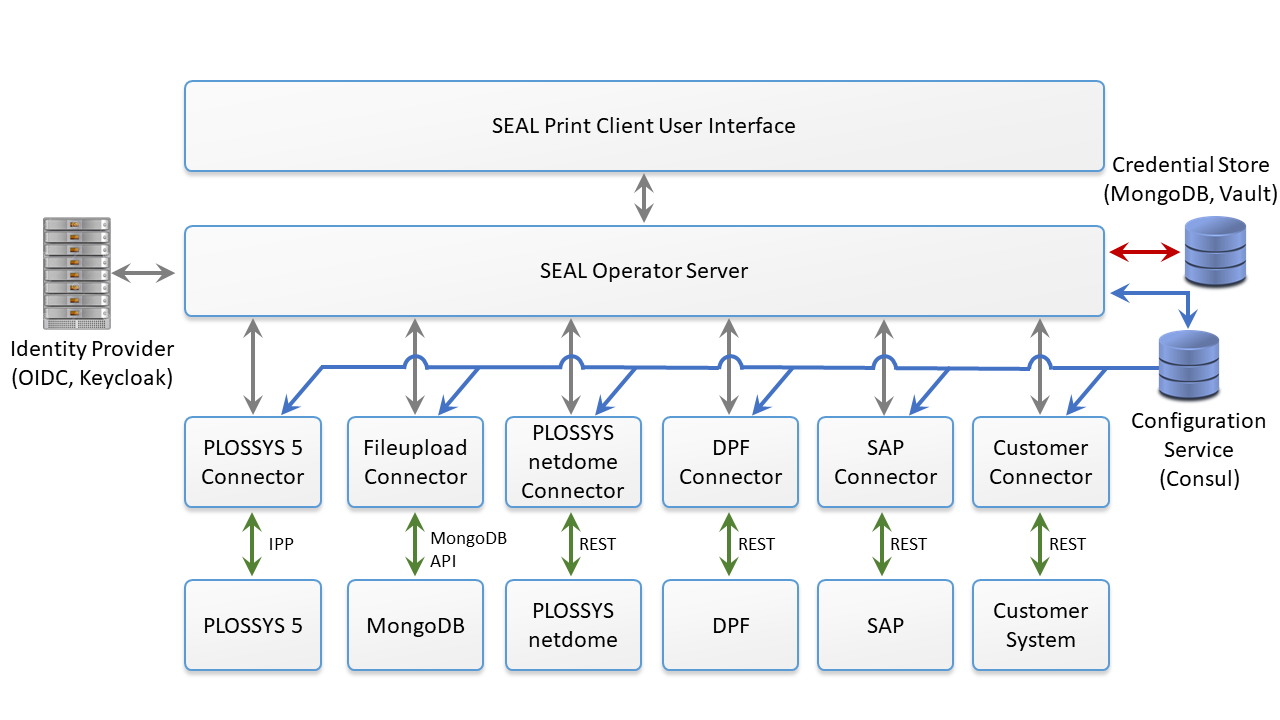Click the green IPP double arrow
The height and width of the screenshot is (720, 1280).
(252, 544)
